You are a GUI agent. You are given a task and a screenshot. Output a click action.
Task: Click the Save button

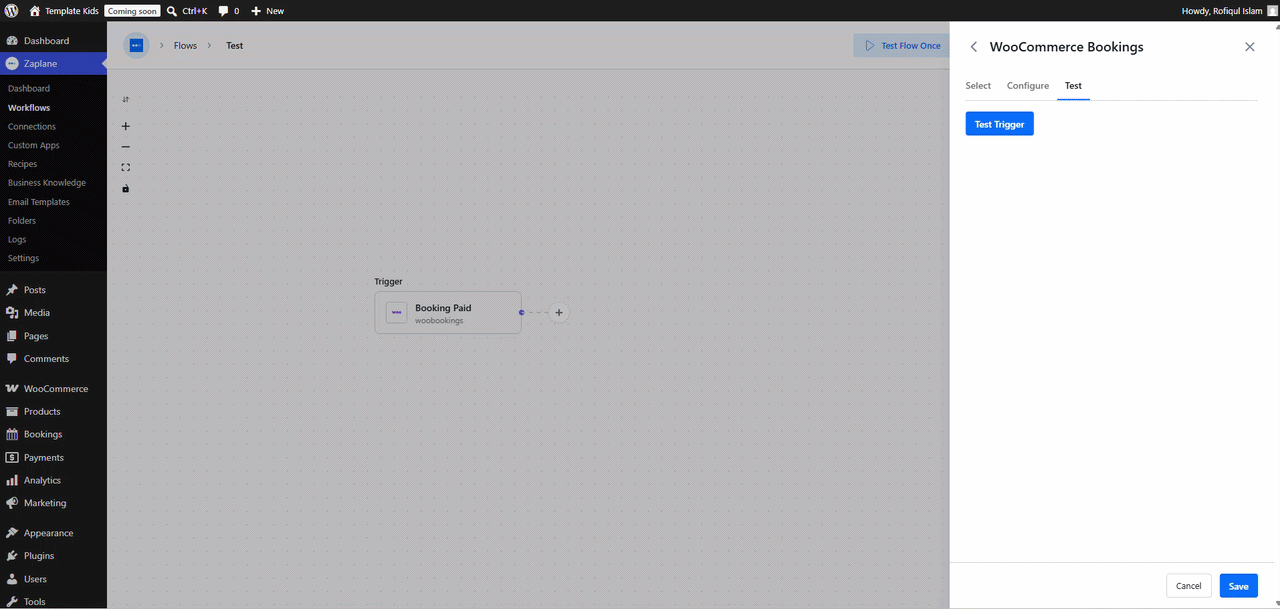[x=1238, y=586]
